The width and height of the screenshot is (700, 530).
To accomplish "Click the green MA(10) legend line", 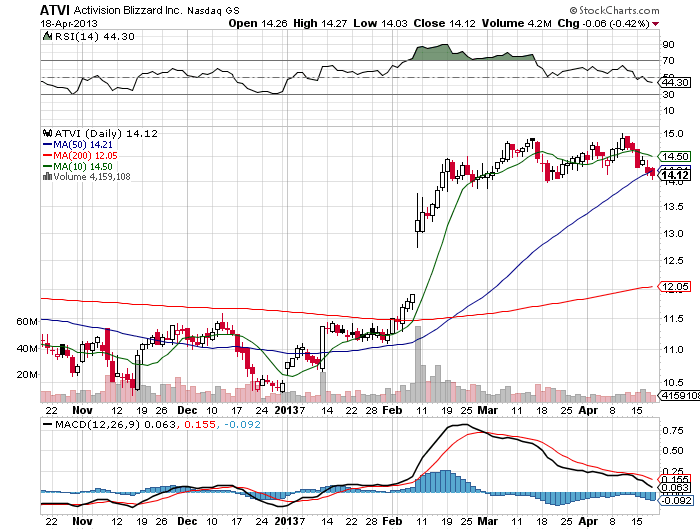I will tap(47, 167).
